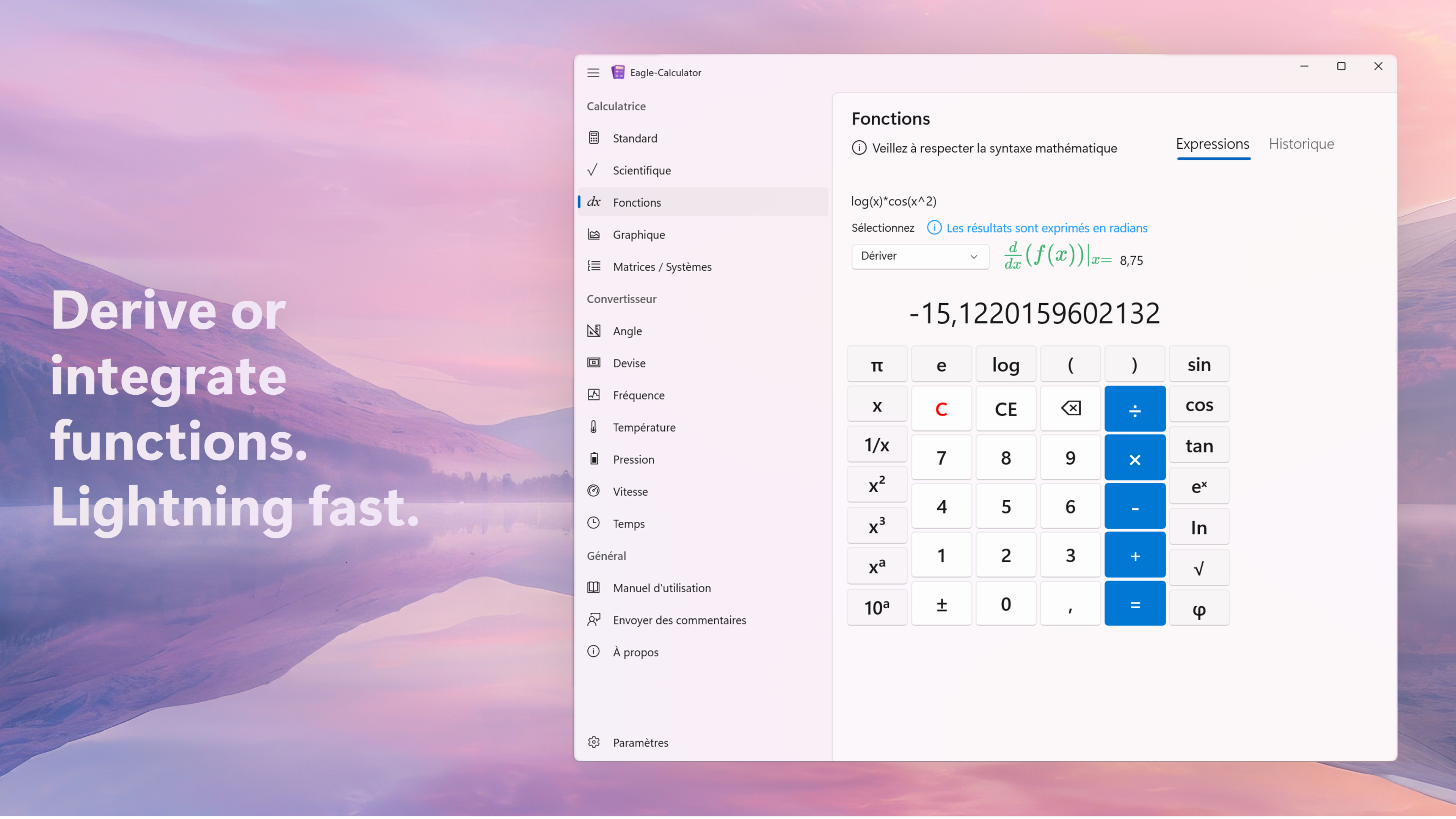
Task: Click the Standard calculator icon
Action: [x=593, y=138]
